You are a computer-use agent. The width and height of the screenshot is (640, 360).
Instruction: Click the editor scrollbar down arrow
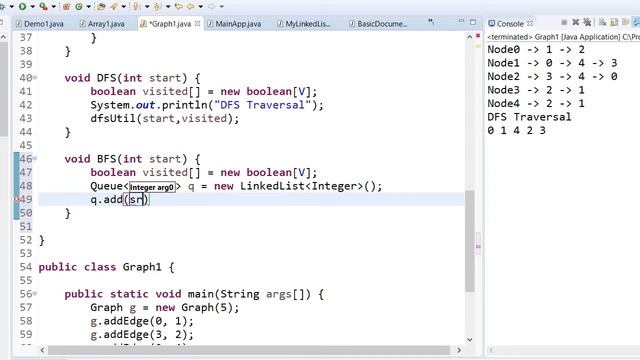(470, 339)
